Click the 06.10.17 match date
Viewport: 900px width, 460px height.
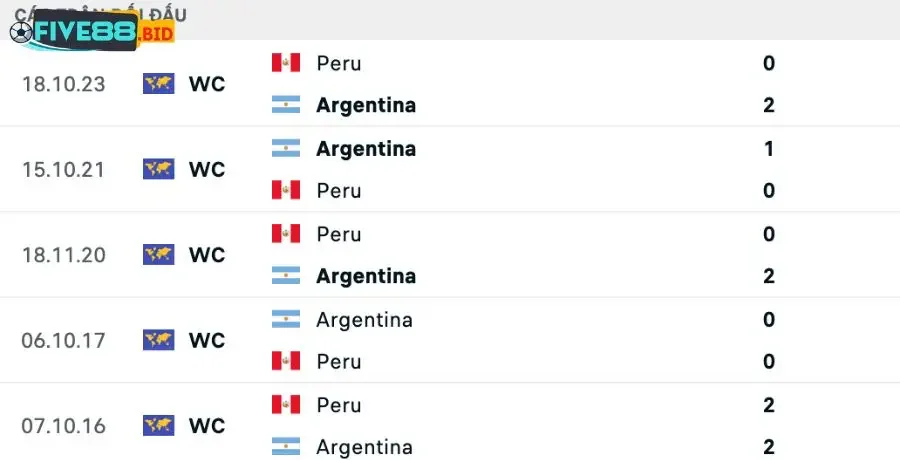(62, 340)
